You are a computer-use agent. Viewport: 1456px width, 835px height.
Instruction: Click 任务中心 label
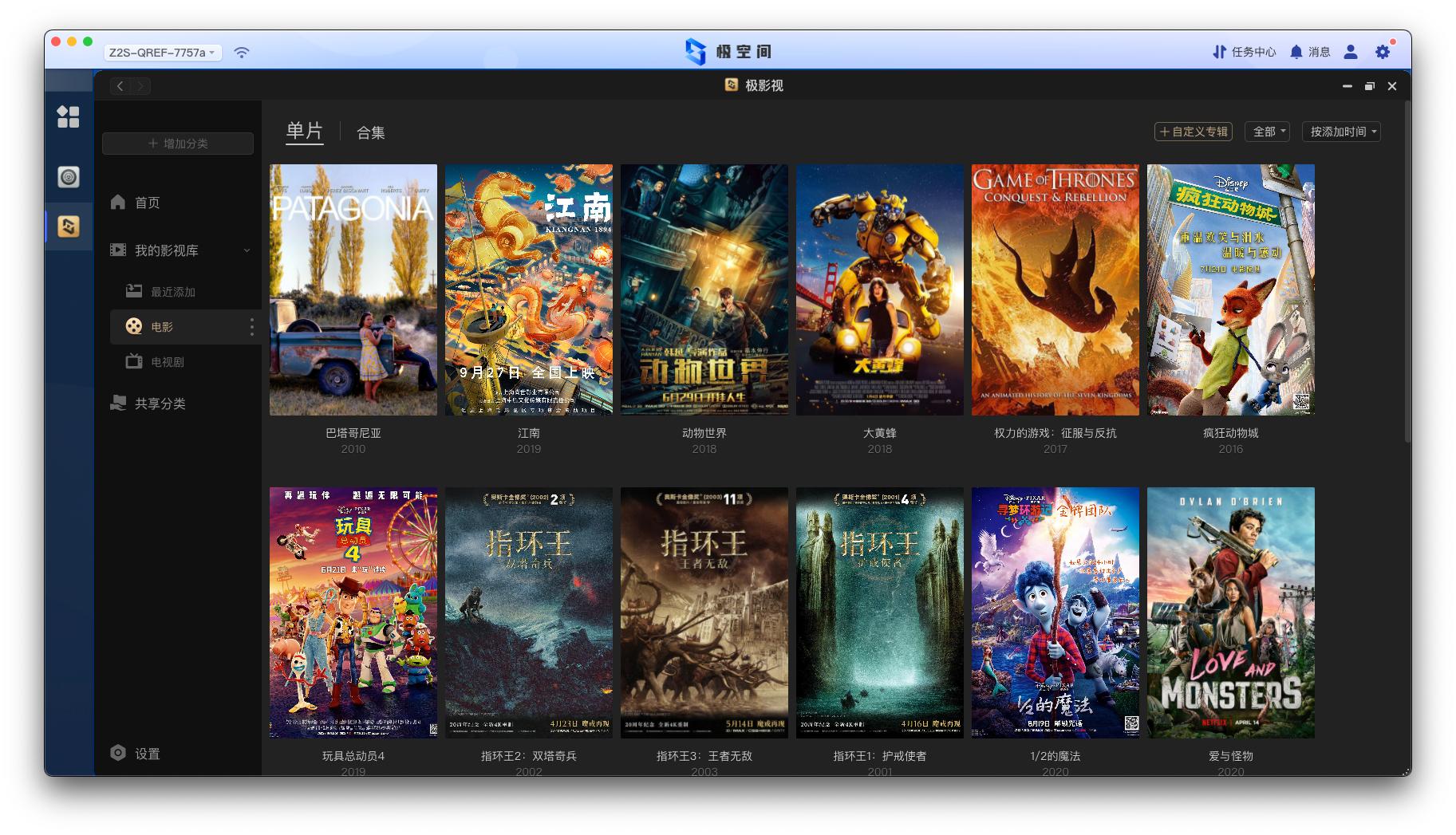1254,52
